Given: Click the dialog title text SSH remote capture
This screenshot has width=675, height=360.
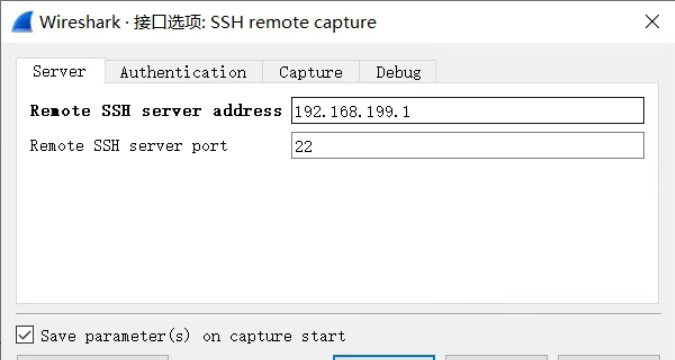Looking at the screenshot, I should pyautogui.click(x=293, y=22).
